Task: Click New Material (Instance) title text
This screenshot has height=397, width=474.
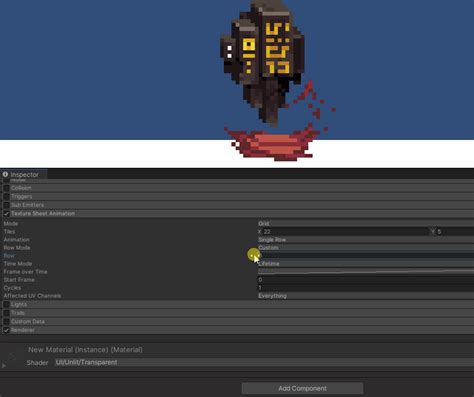Action: pos(85,350)
